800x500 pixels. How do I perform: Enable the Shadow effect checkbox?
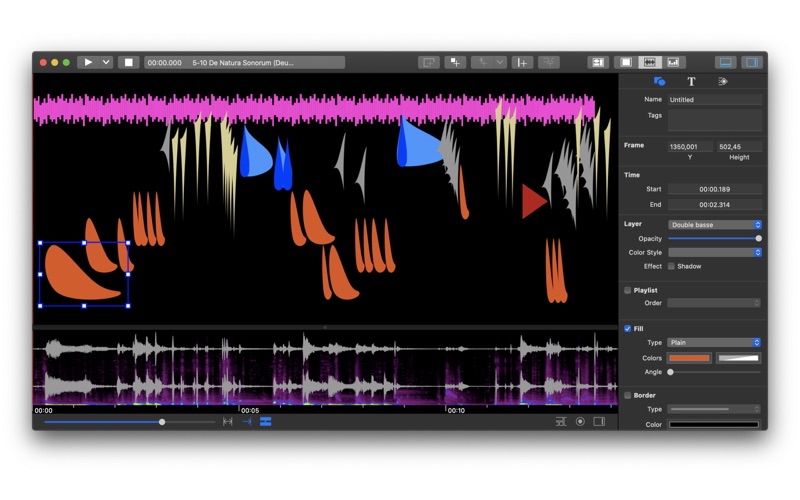pyautogui.click(x=671, y=266)
